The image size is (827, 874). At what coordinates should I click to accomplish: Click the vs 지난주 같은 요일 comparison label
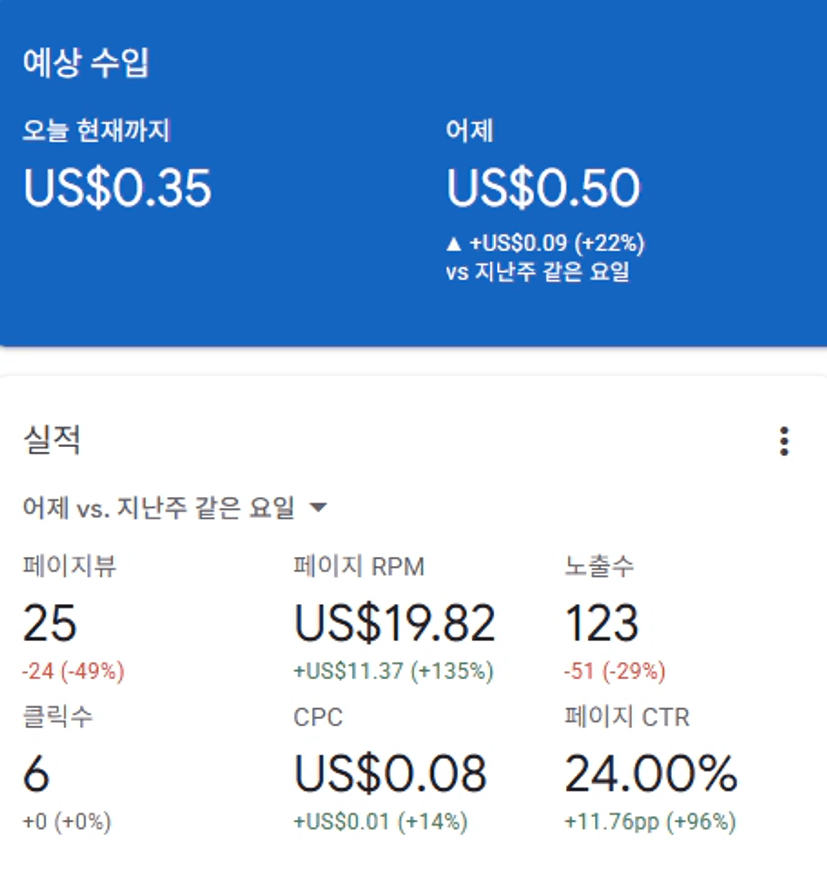[x=537, y=272]
